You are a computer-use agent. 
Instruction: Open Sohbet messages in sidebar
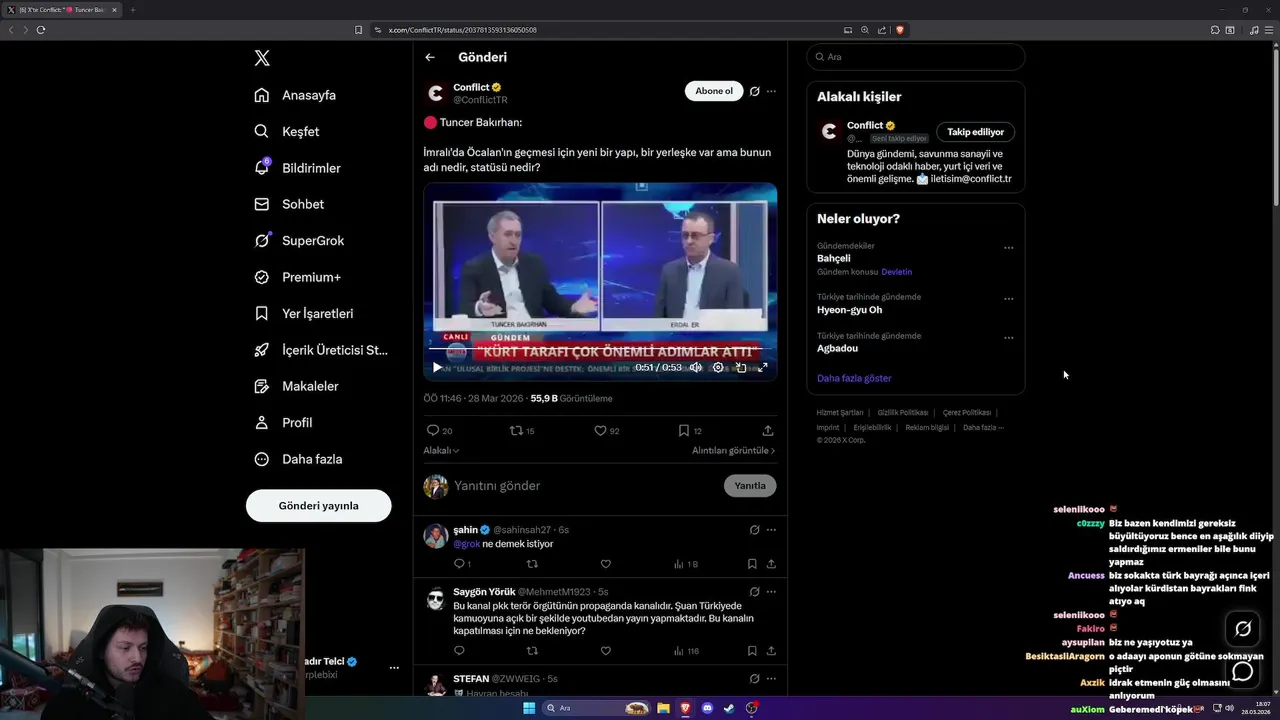289,204
